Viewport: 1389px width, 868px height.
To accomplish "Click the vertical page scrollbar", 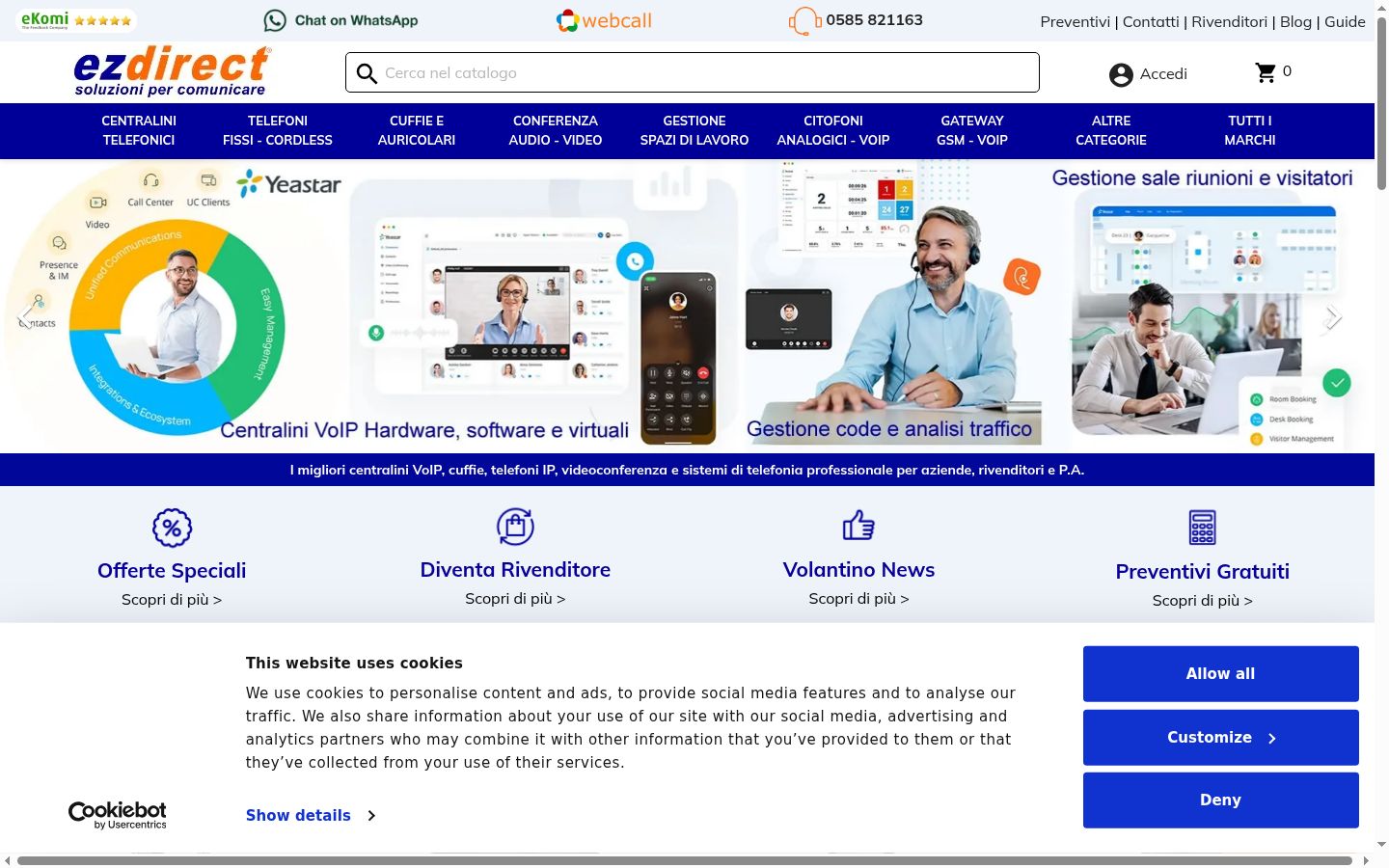I will tap(1381, 102).
